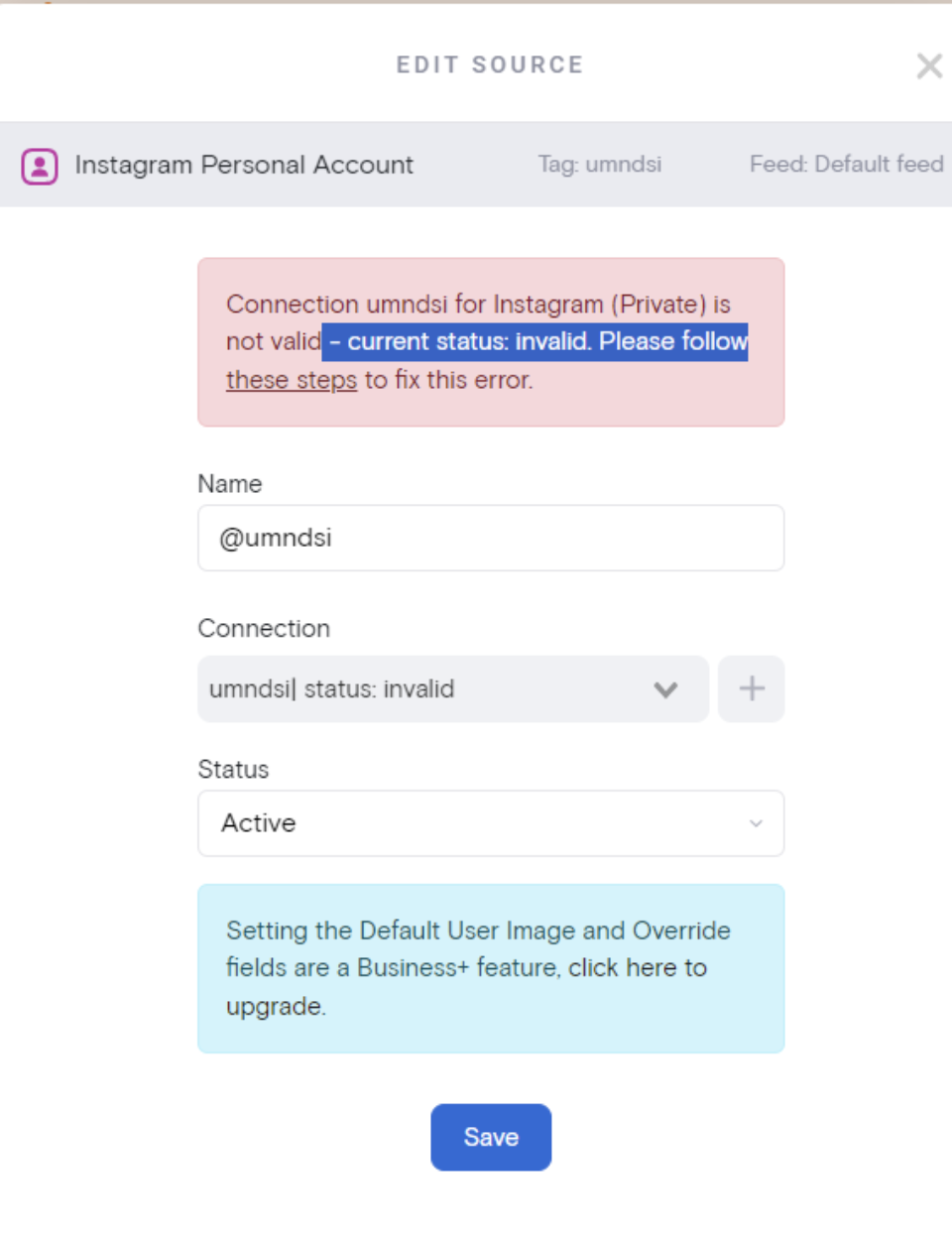Viewport: 952px width, 1242px height.
Task: Click into the Name field with @umndsi
Action: pos(490,539)
